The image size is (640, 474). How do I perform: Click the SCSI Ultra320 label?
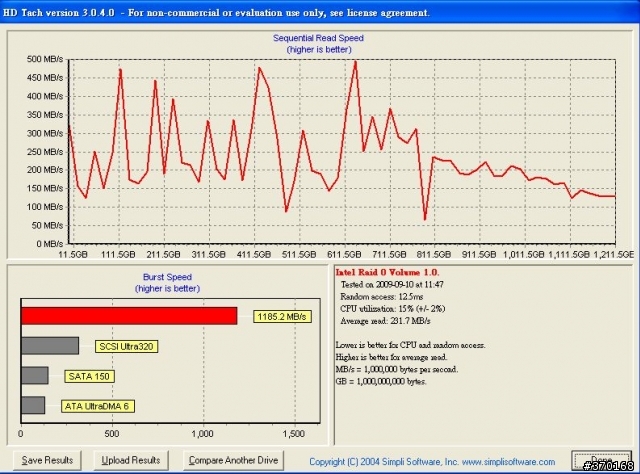click(x=126, y=347)
